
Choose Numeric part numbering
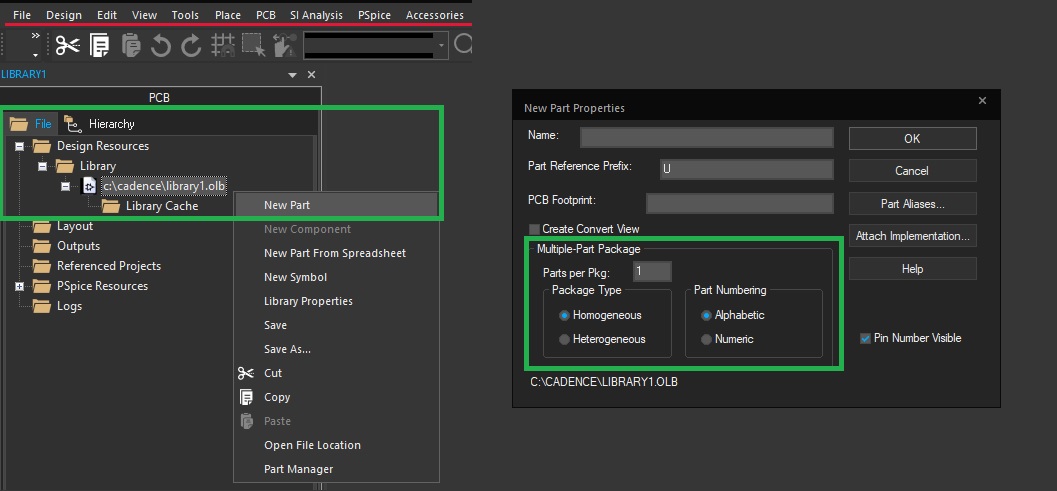click(706, 339)
